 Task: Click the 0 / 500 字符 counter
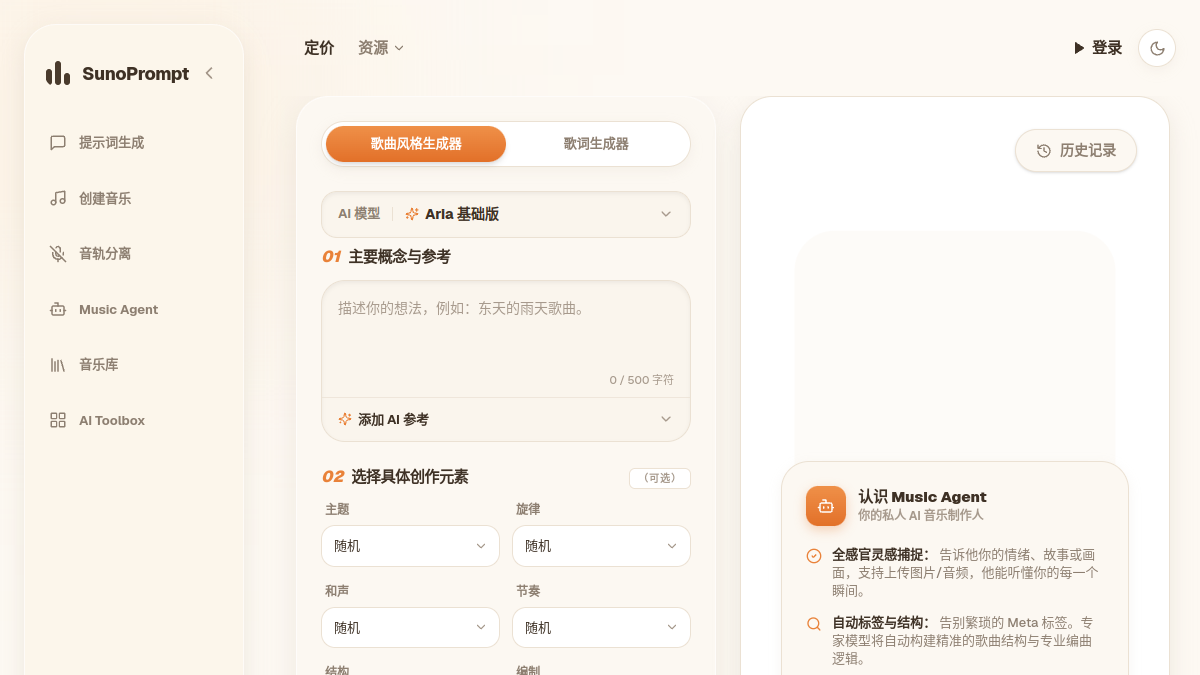coord(641,380)
